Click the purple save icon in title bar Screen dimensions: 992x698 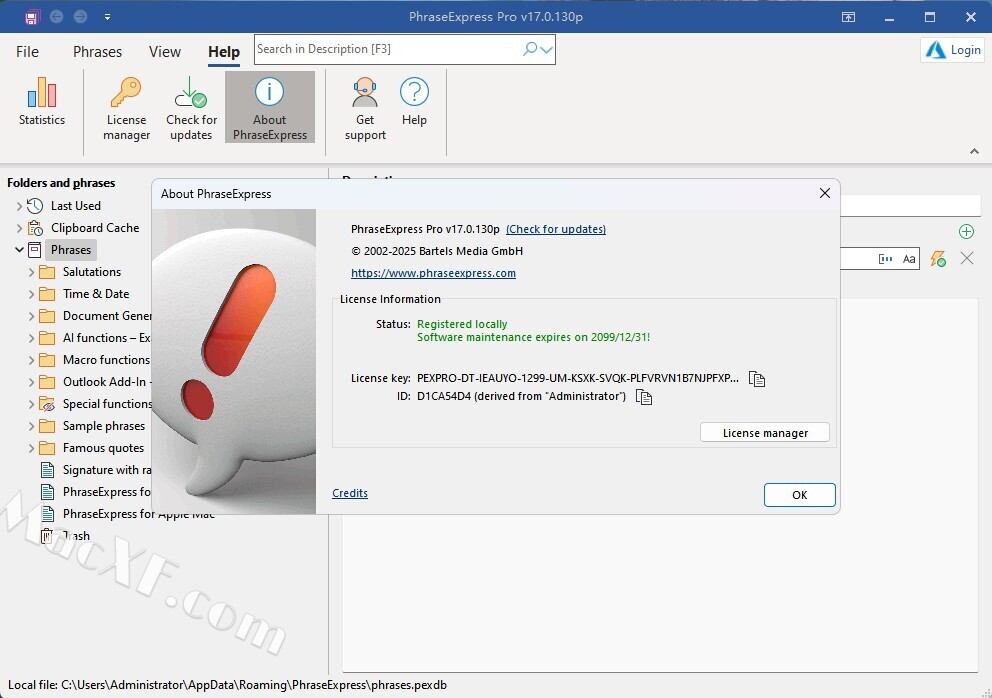pos(32,17)
